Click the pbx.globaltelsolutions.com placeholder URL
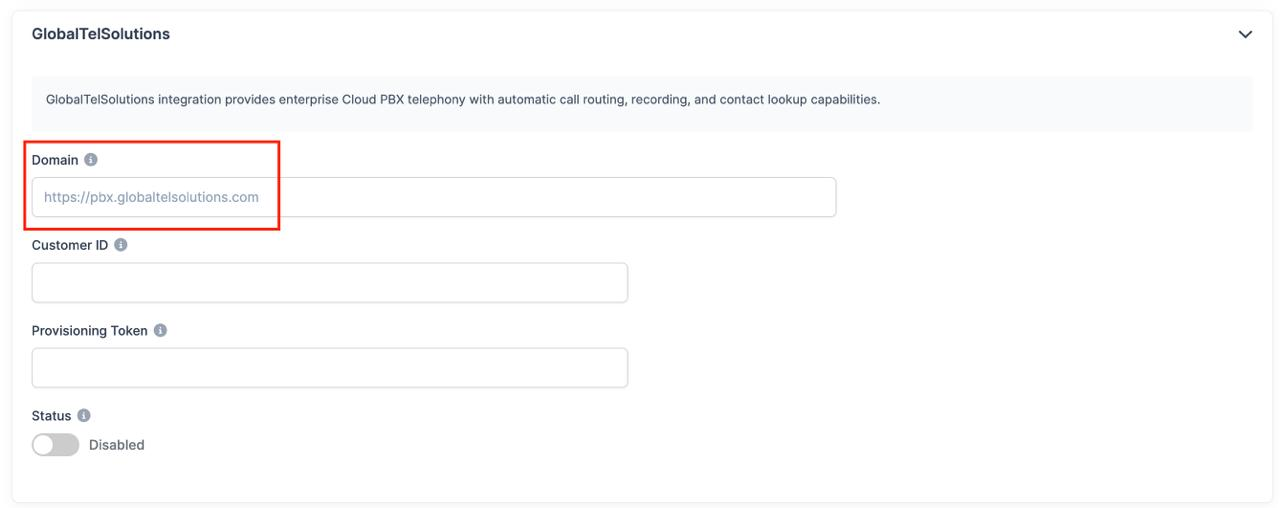Viewport: 1280px width, 508px height. [x=151, y=197]
